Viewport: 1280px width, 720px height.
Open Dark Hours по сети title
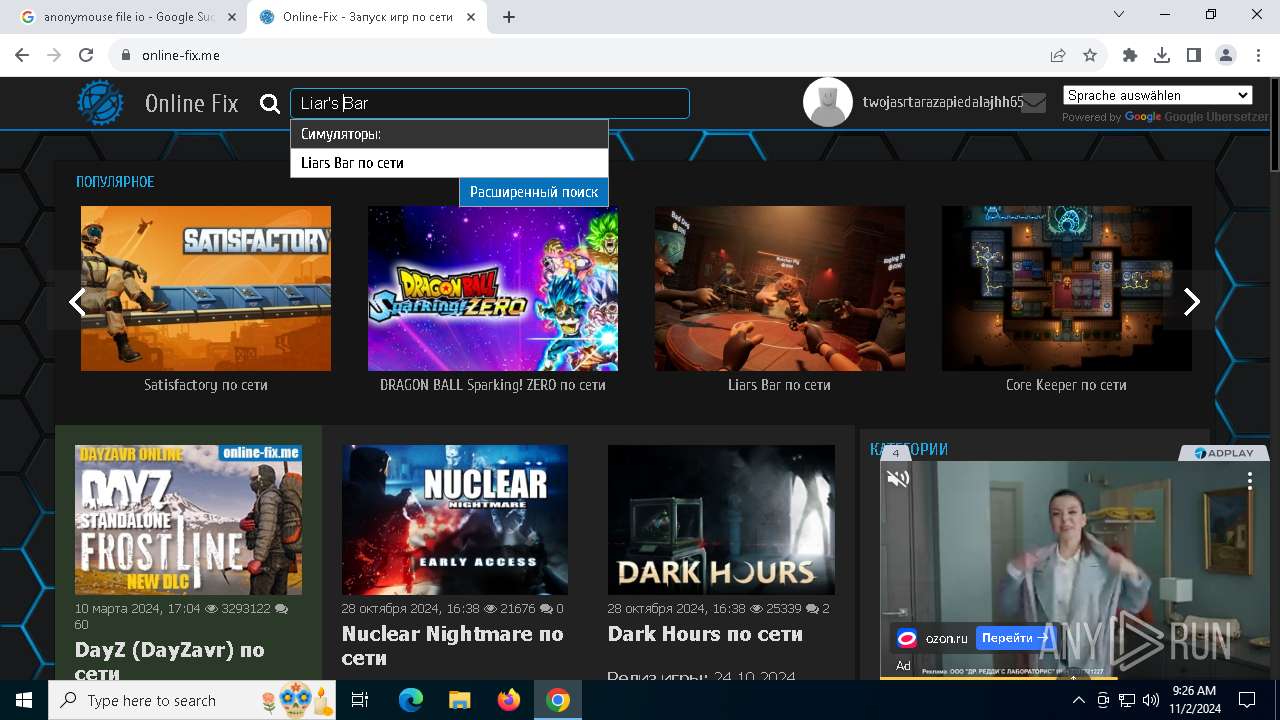705,634
